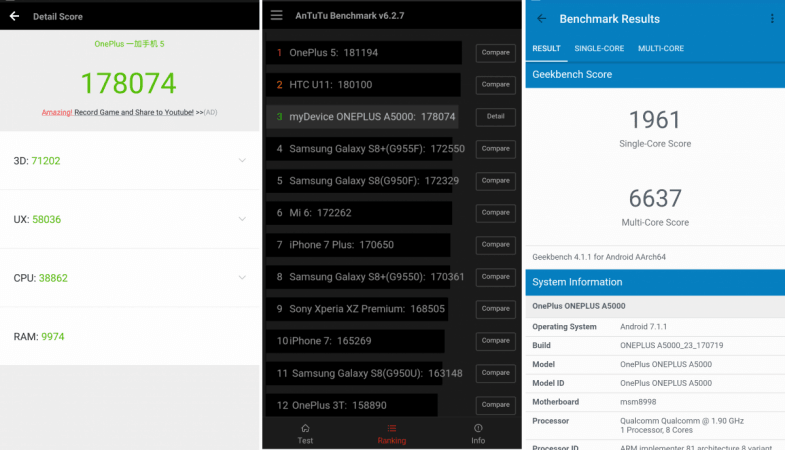This screenshot has width=785, height=450.
Task: Select the total score 178074
Action: click(129, 83)
